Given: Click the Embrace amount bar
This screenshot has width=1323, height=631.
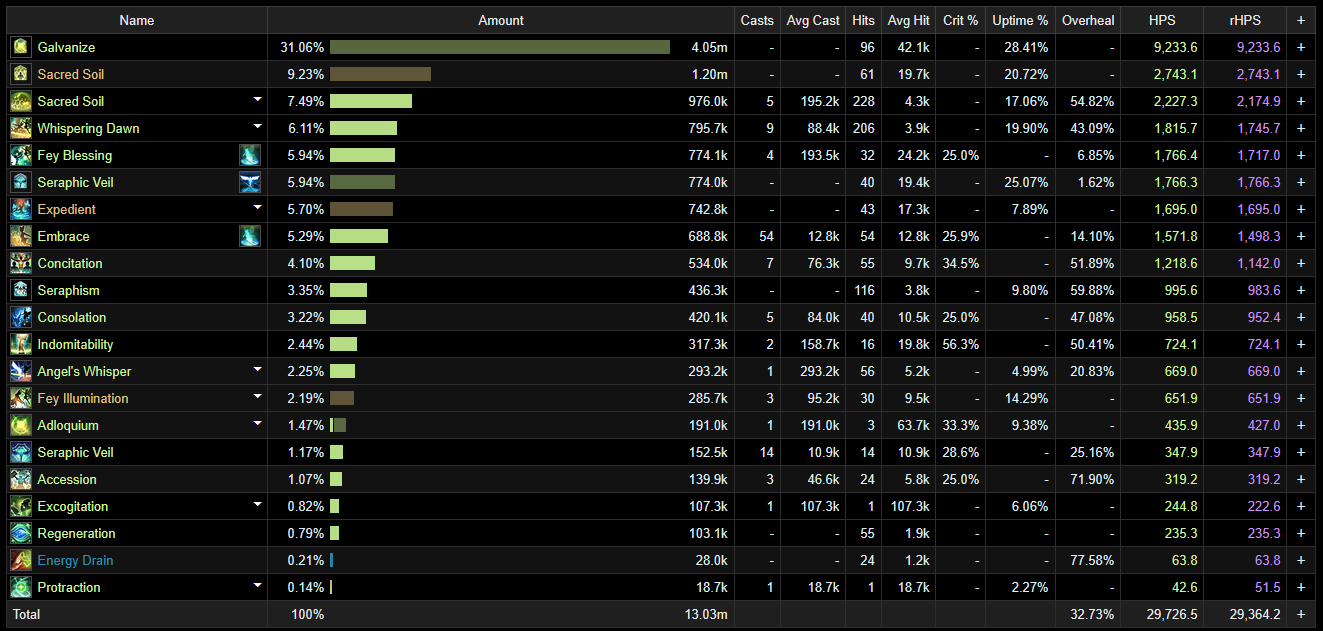Looking at the screenshot, I should coord(359,236).
